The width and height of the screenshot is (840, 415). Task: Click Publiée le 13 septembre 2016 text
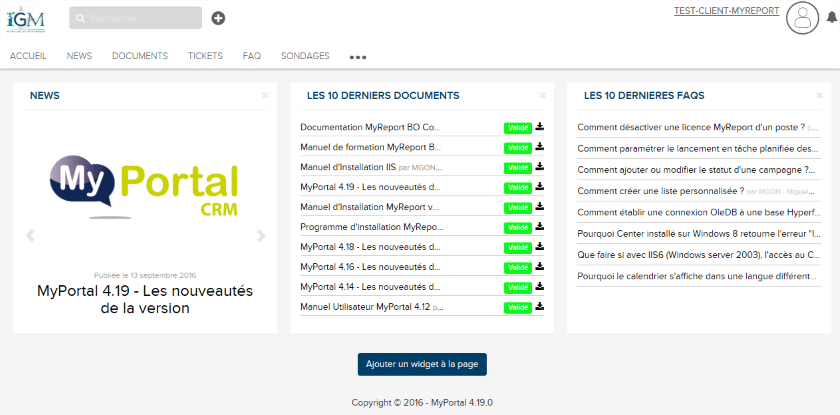[145, 275]
